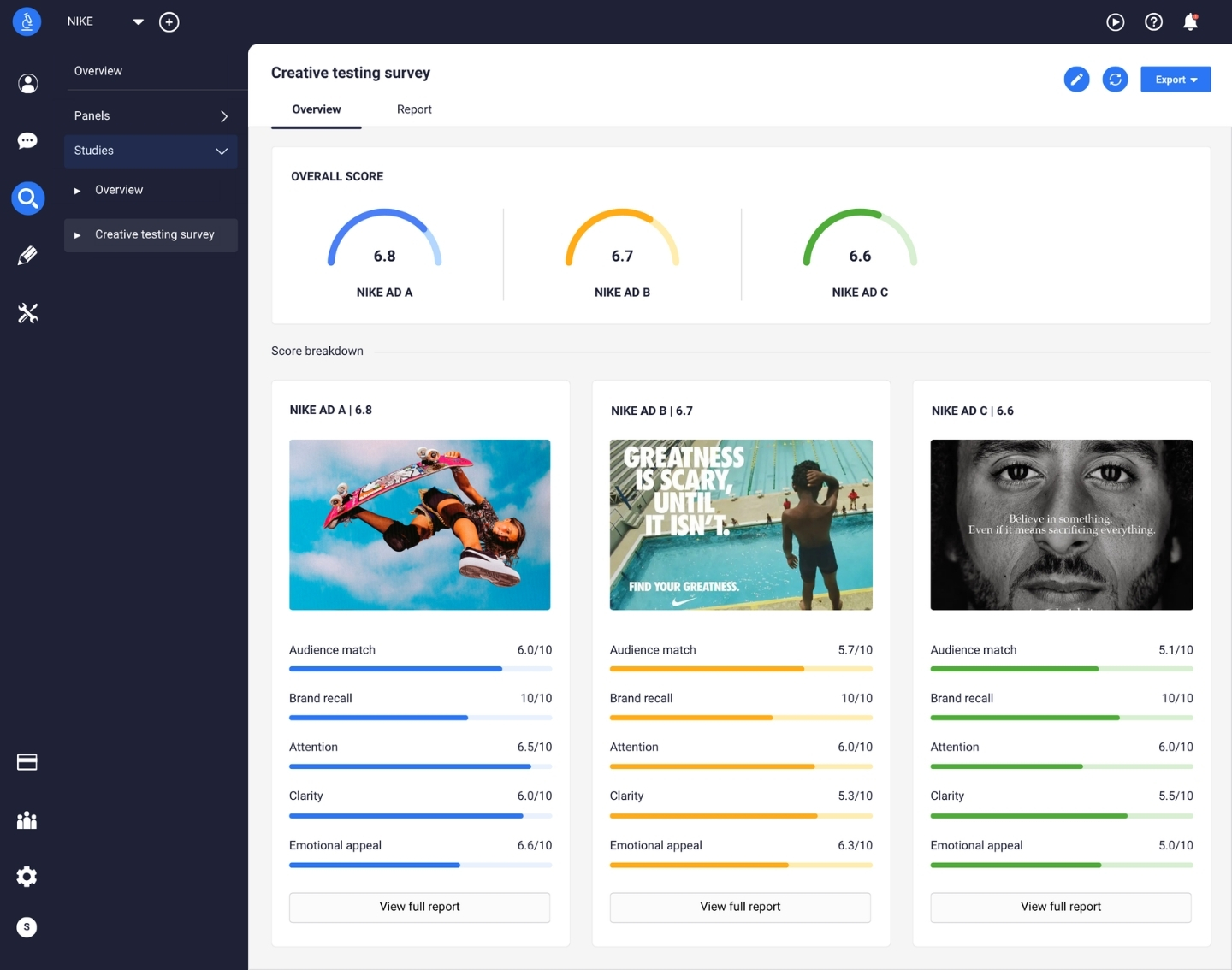View full report for NIKE AD C

click(1061, 908)
